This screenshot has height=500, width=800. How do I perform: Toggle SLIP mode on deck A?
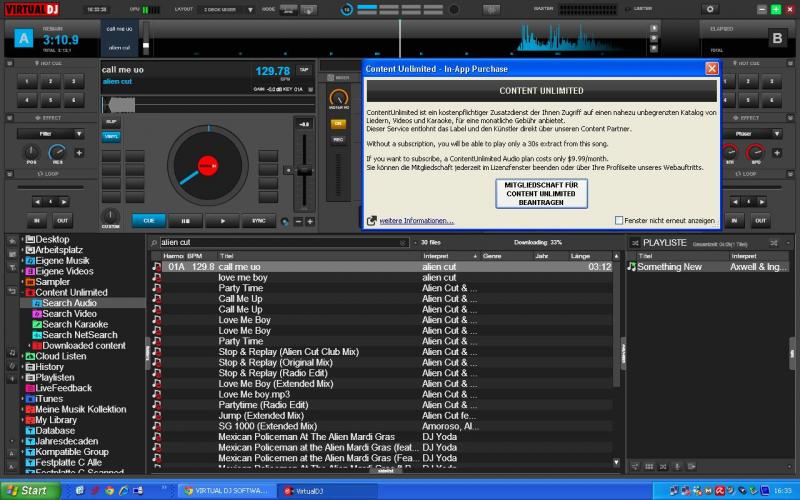tap(111, 122)
